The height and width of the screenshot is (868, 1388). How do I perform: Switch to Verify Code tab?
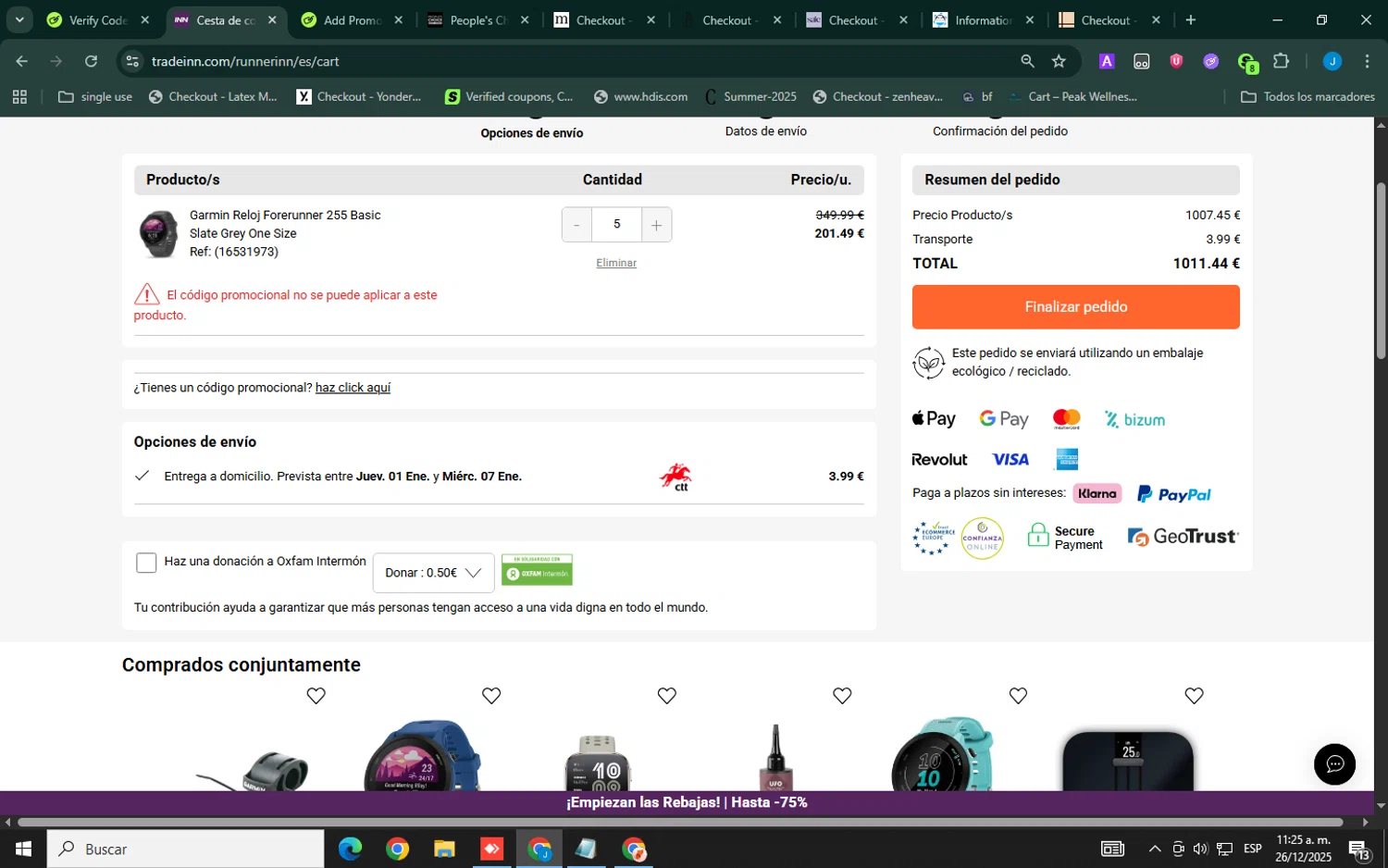coord(98,20)
